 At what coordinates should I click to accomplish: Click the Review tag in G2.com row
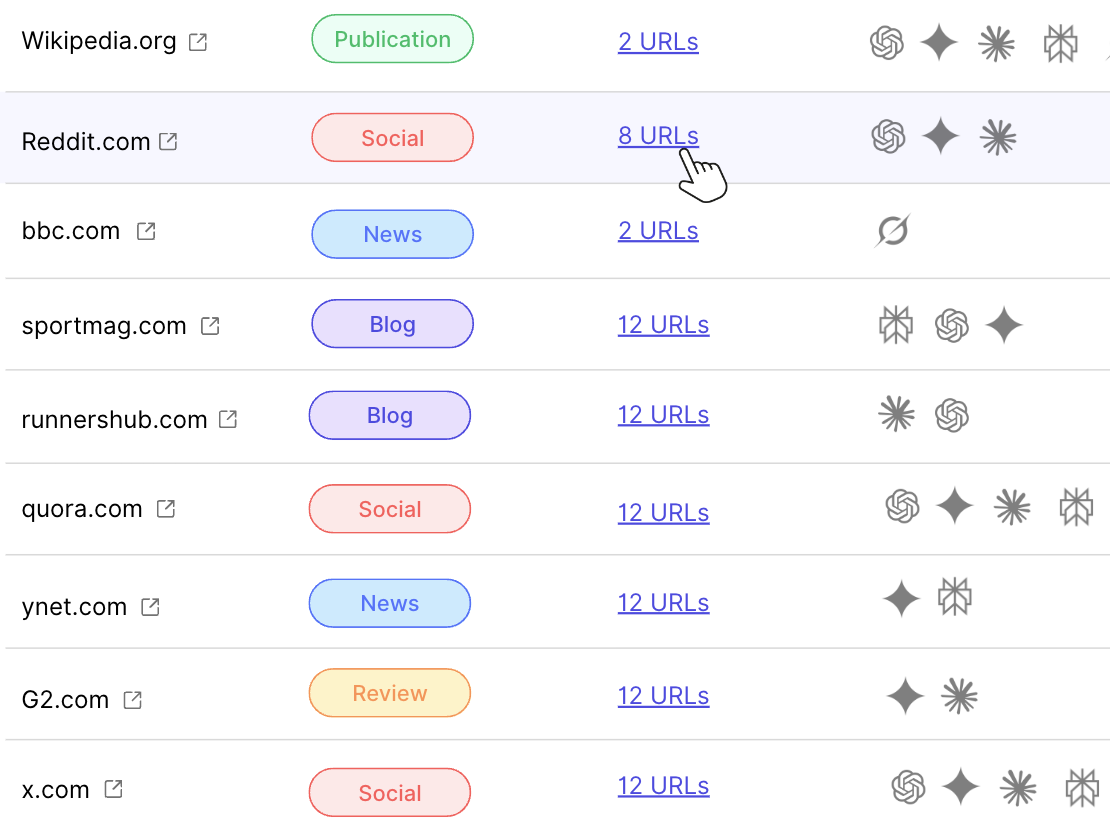(x=389, y=693)
